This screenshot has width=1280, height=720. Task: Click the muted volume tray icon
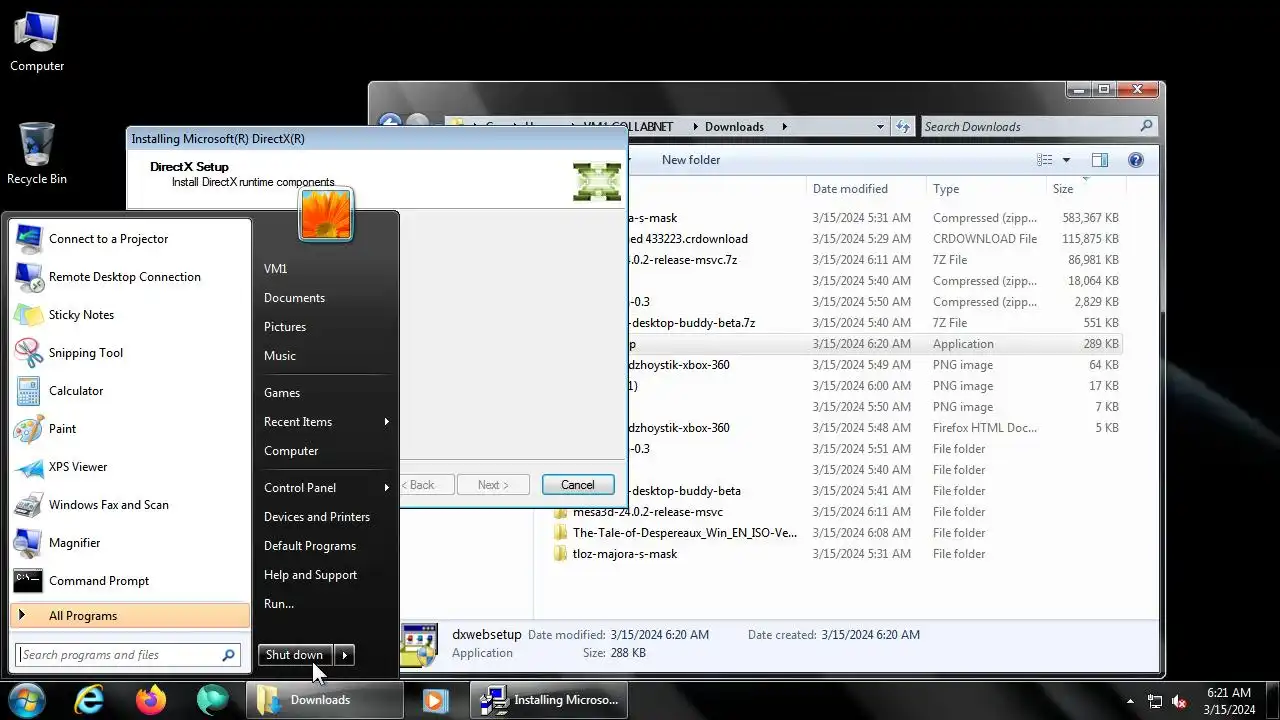pyautogui.click(x=1179, y=701)
